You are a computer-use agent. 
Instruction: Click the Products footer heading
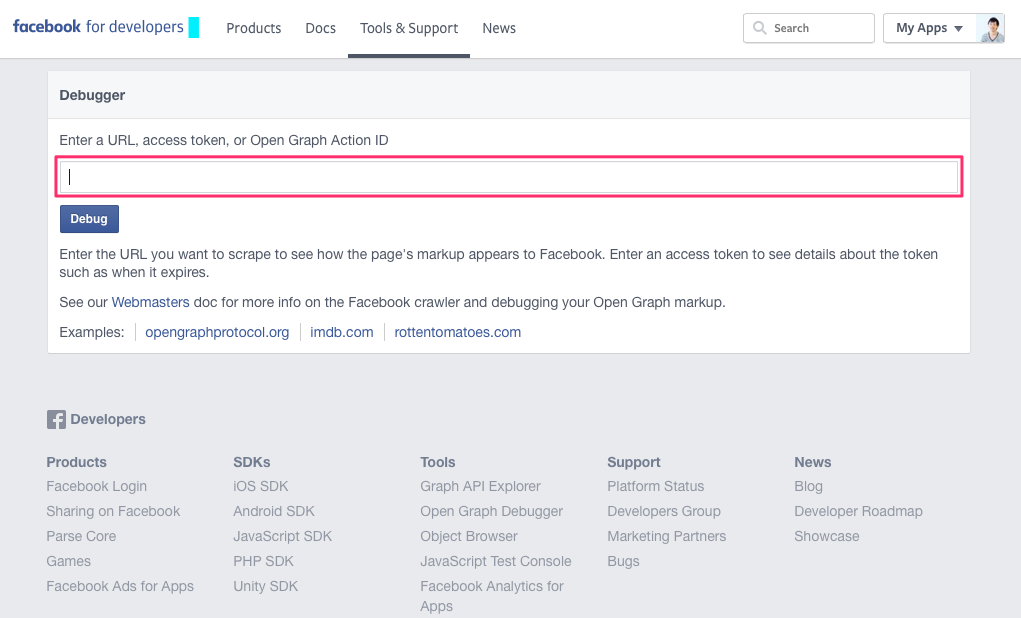click(x=76, y=462)
